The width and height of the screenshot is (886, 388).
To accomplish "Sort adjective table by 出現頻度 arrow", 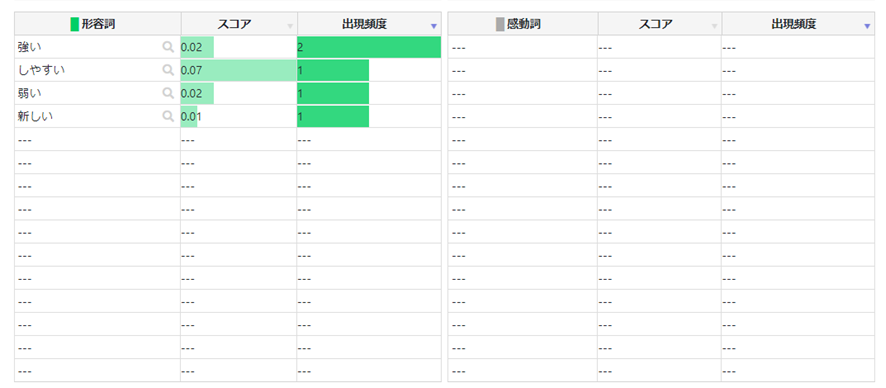I will tap(433, 26).
